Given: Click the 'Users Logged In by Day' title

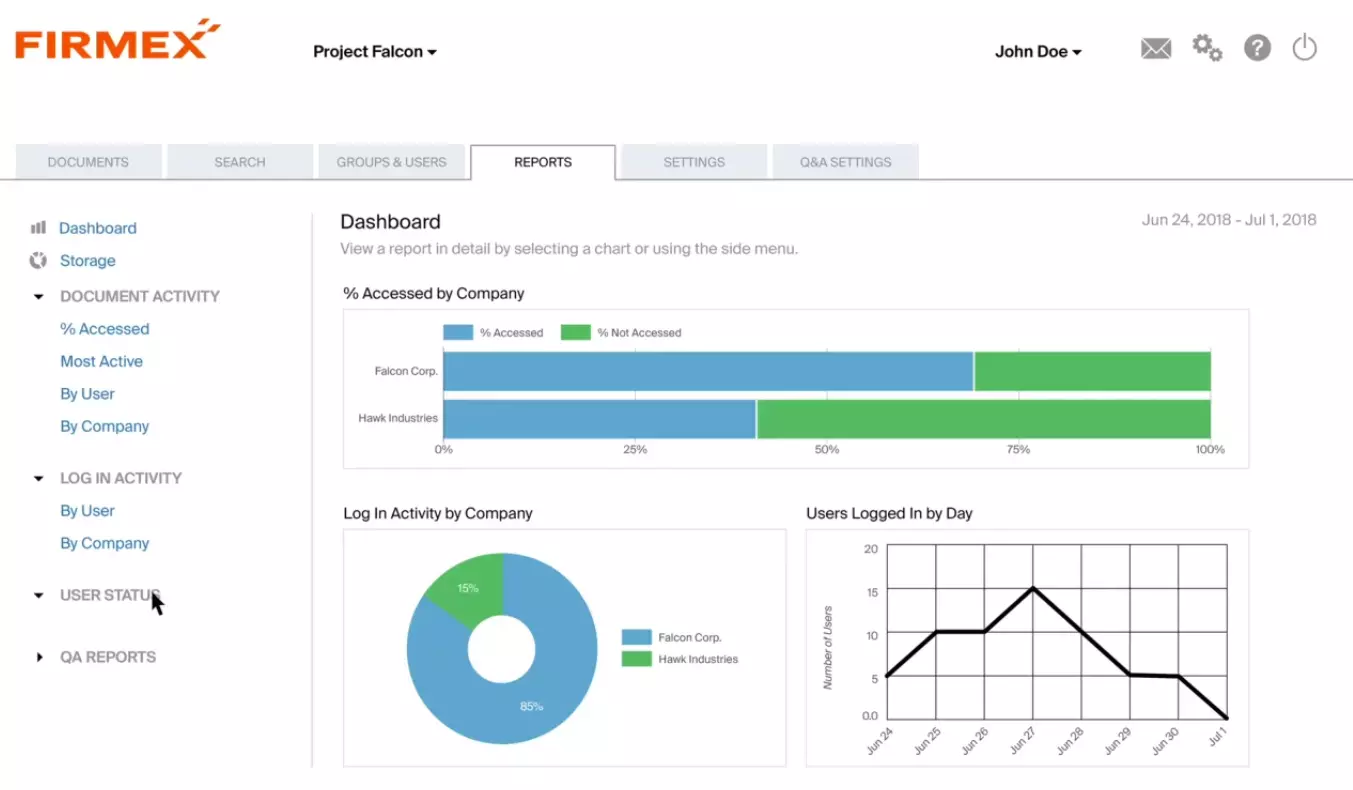Looking at the screenshot, I should pyautogui.click(x=889, y=514).
